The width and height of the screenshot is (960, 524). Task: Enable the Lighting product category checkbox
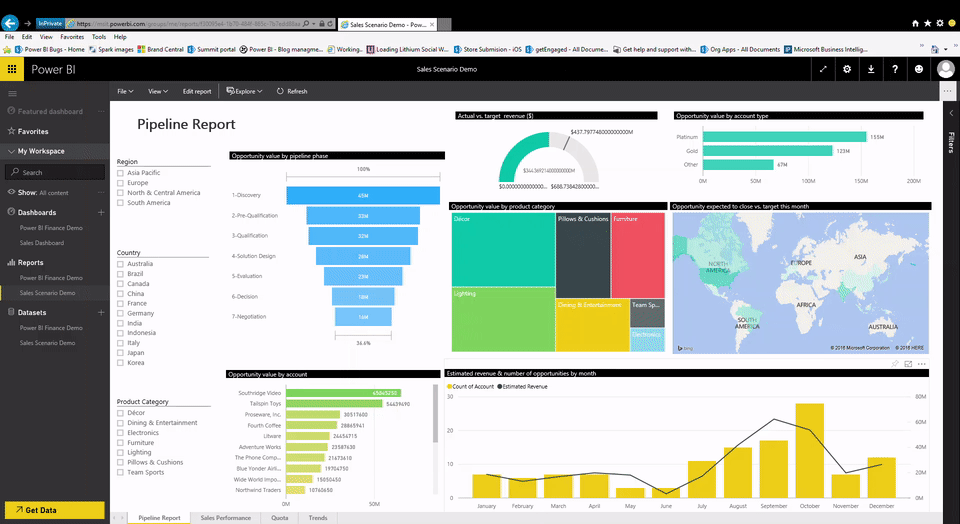(121, 452)
